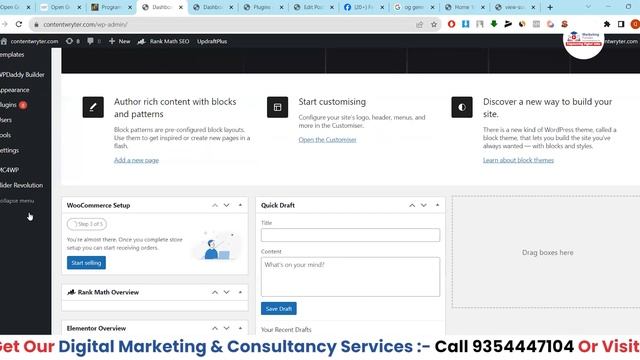Open MC4WP menu in sidebar
Viewport: 640px width, 360px height.
click(9, 170)
